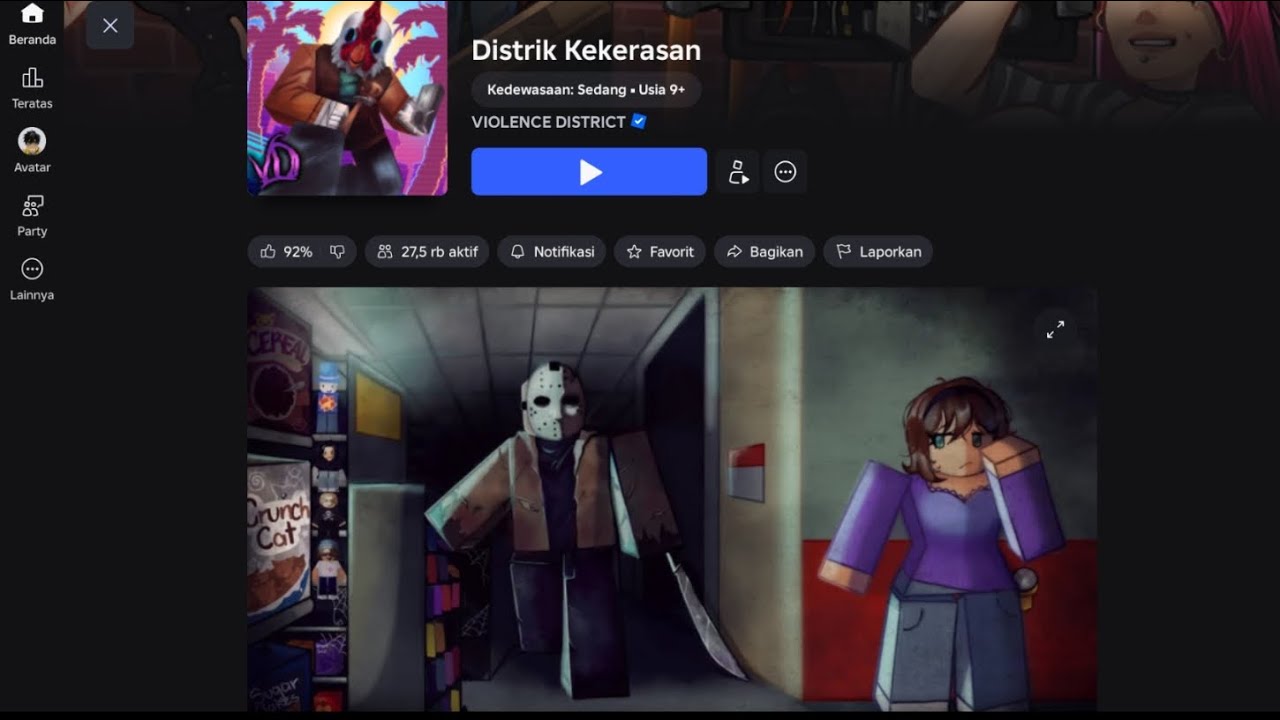Open the game preview screenshot image
1280x720 pixels.
[672, 499]
